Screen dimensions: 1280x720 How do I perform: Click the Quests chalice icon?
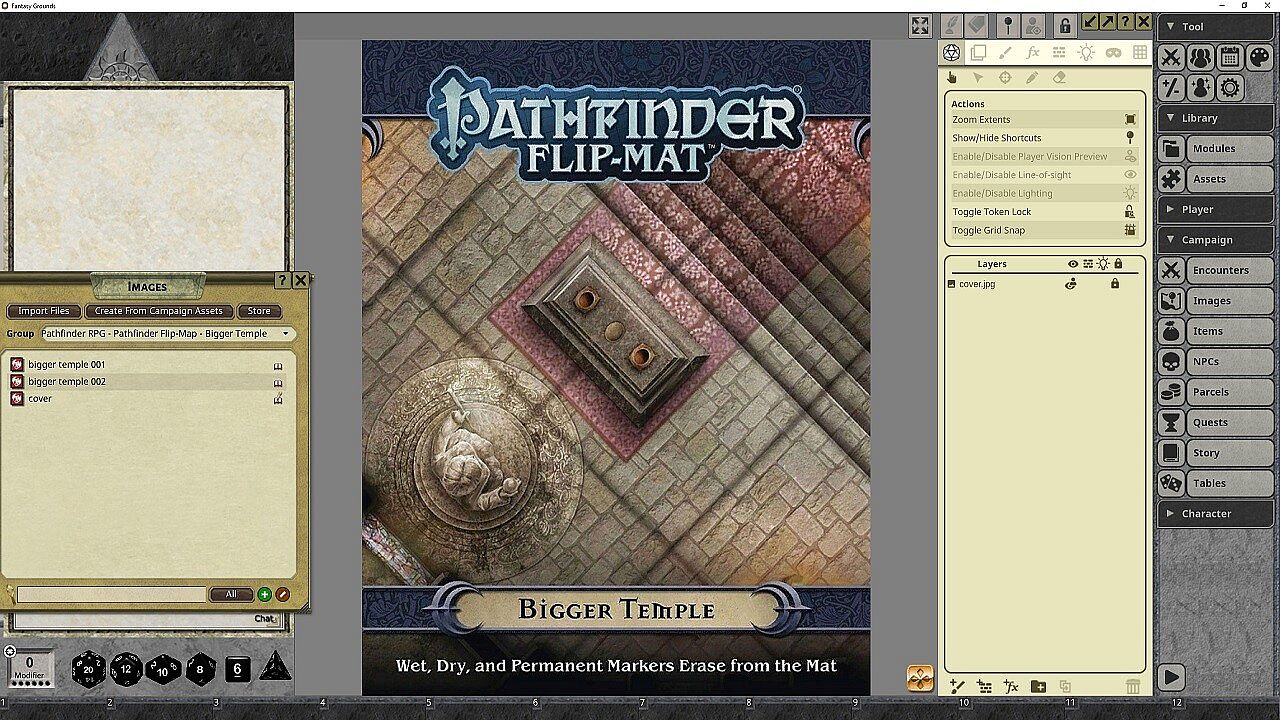click(1171, 422)
